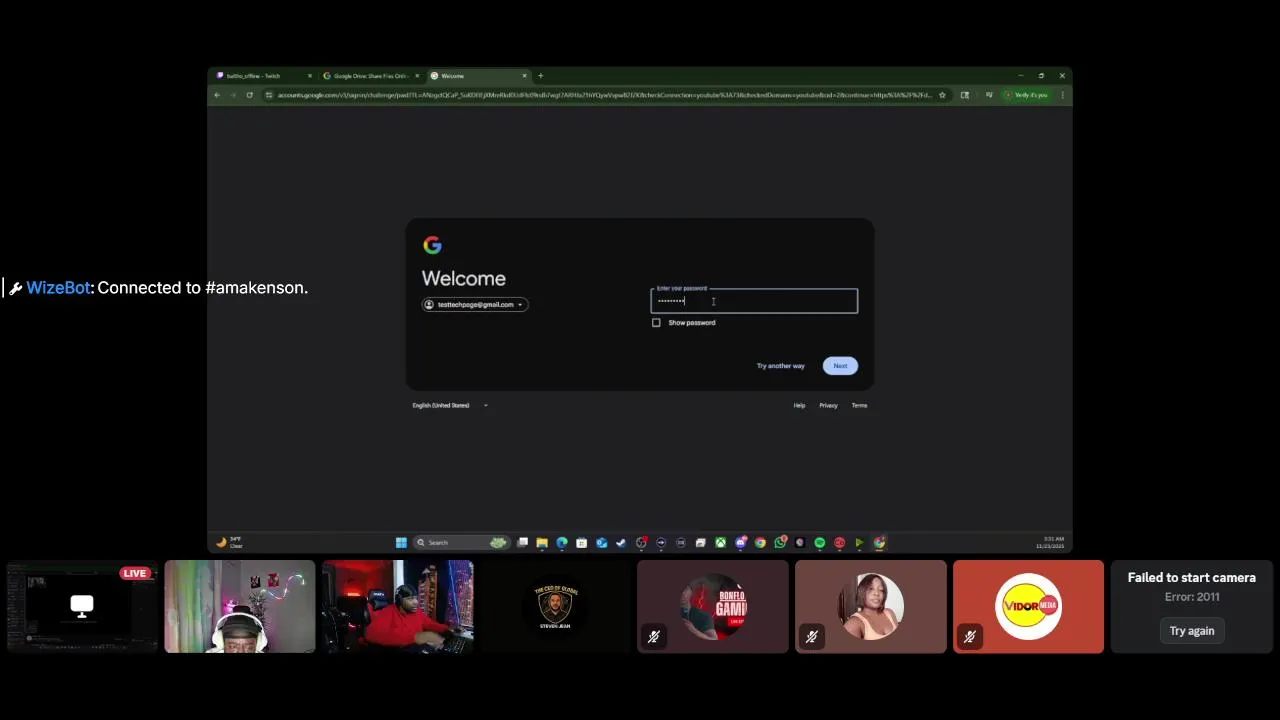Click the WizeBot name in chat overlay

pyautogui.click(x=58, y=288)
